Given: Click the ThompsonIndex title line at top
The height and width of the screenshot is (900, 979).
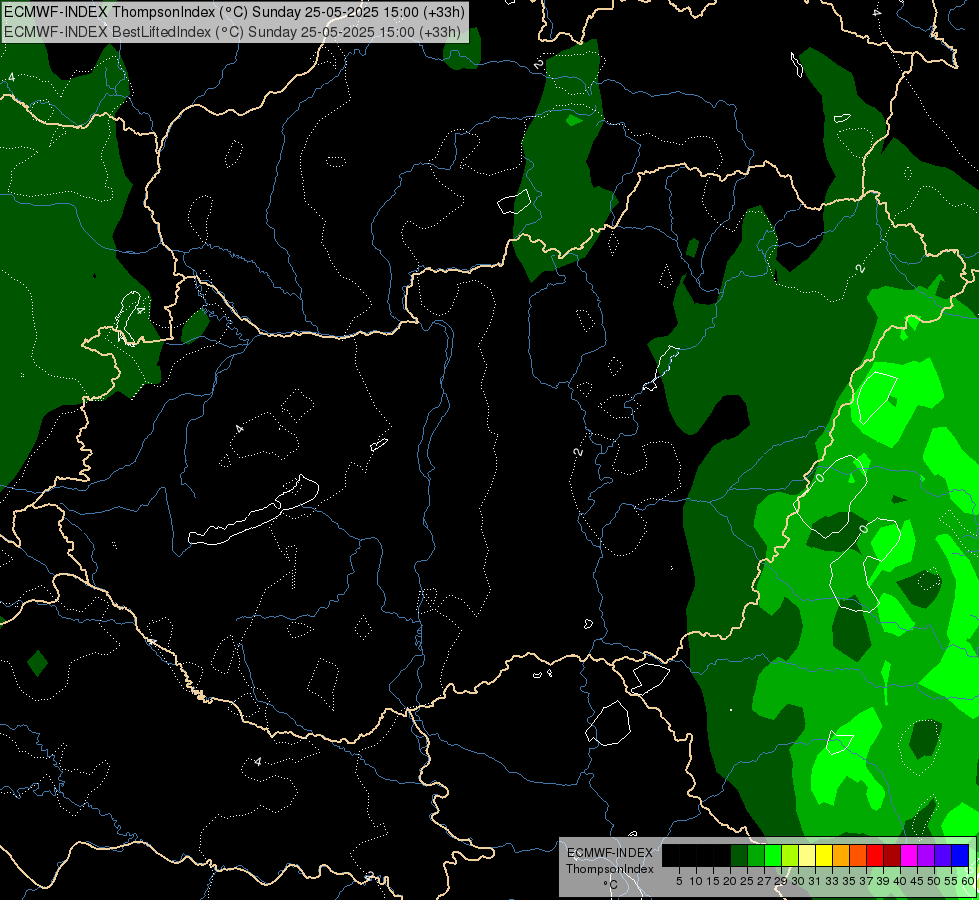Looking at the screenshot, I should (234, 12).
